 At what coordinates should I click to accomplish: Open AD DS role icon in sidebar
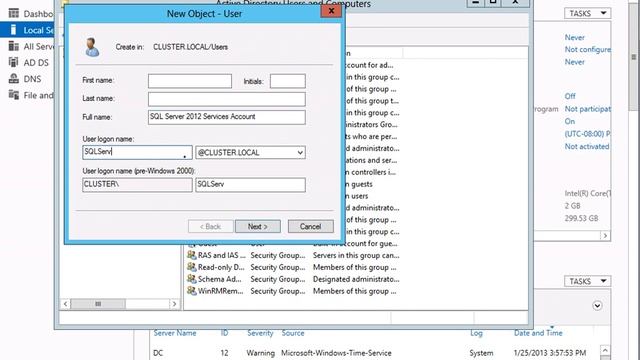click(13, 62)
